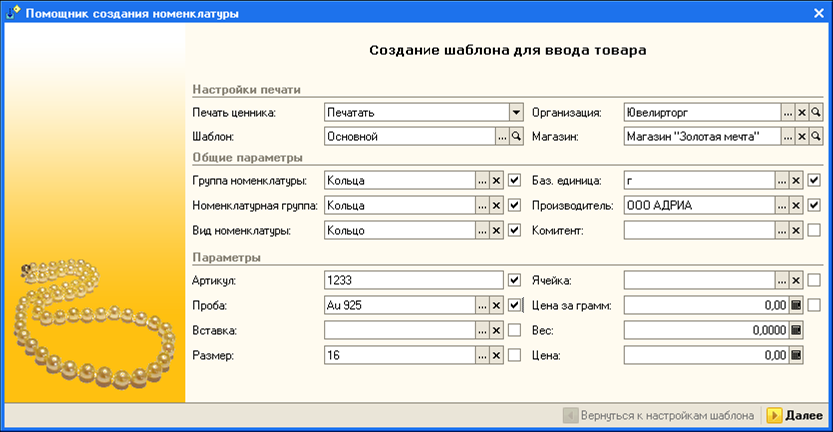The width and height of the screenshot is (833, 432).
Task: Open selection list for Вставка
Action: pyautogui.click(x=482, y=331)
